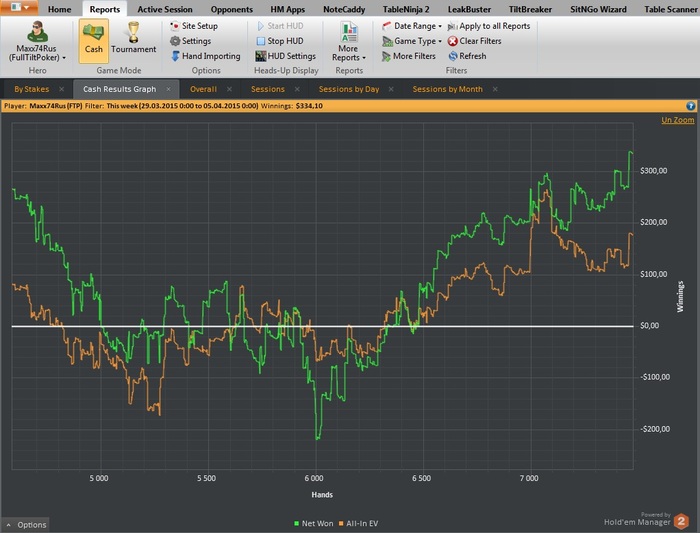Open the SitNGo Wizard tab
This screenshot has height=533, width=700.
coord(598,9)
